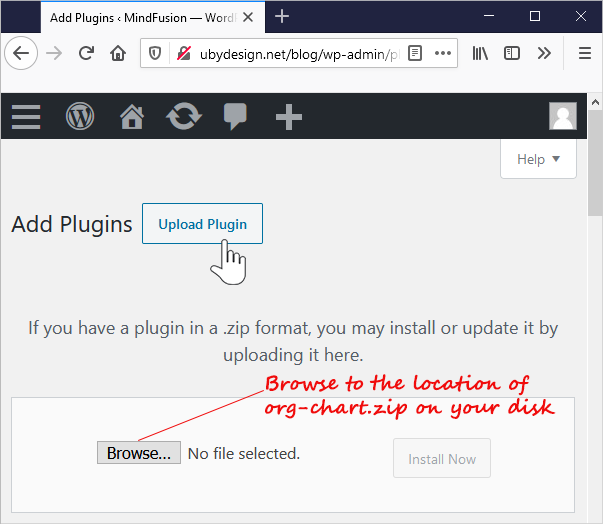Click the vertical scrollbar thumb

coord(595,163)
